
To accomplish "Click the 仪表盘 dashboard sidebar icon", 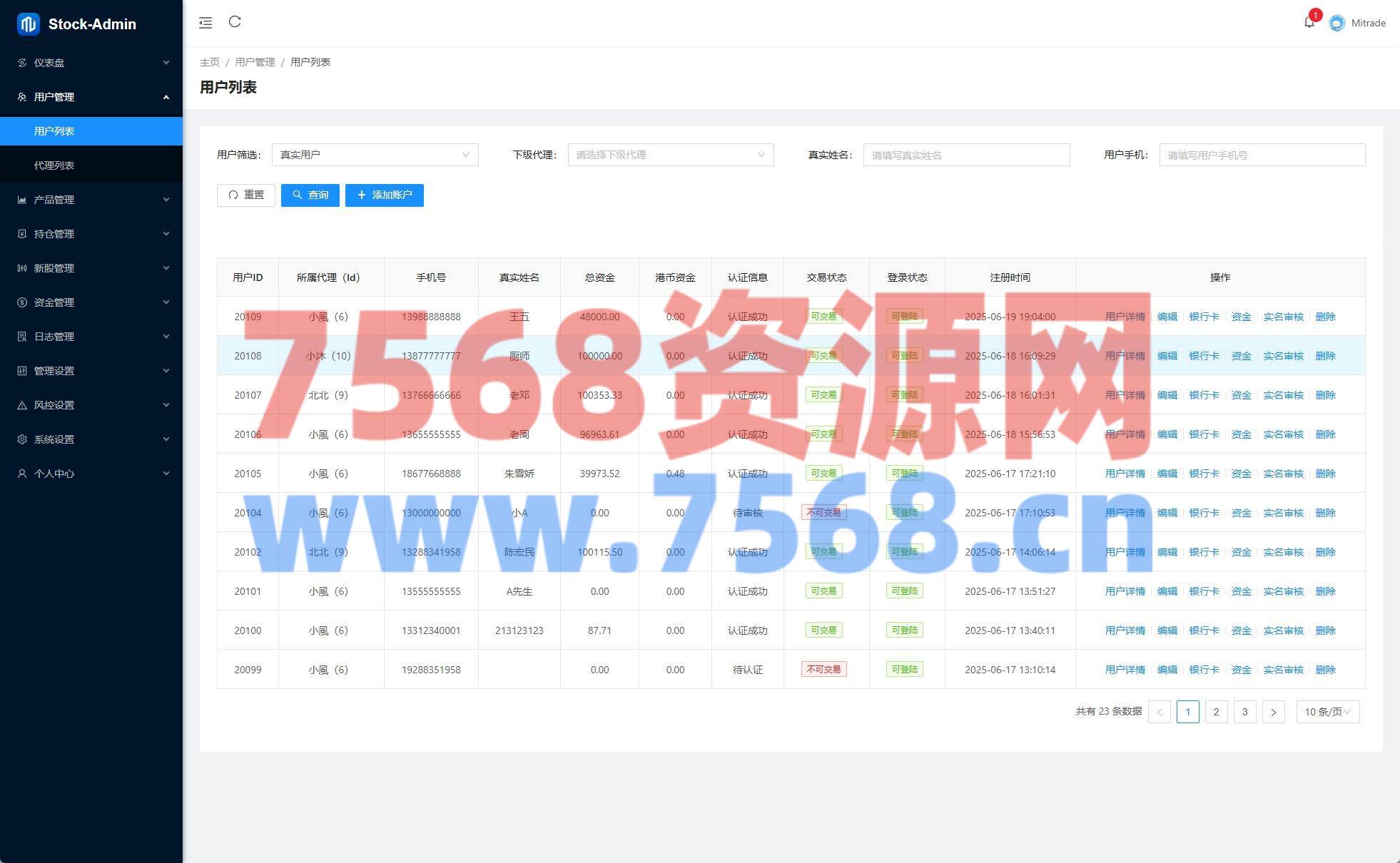I will point(22,63).
